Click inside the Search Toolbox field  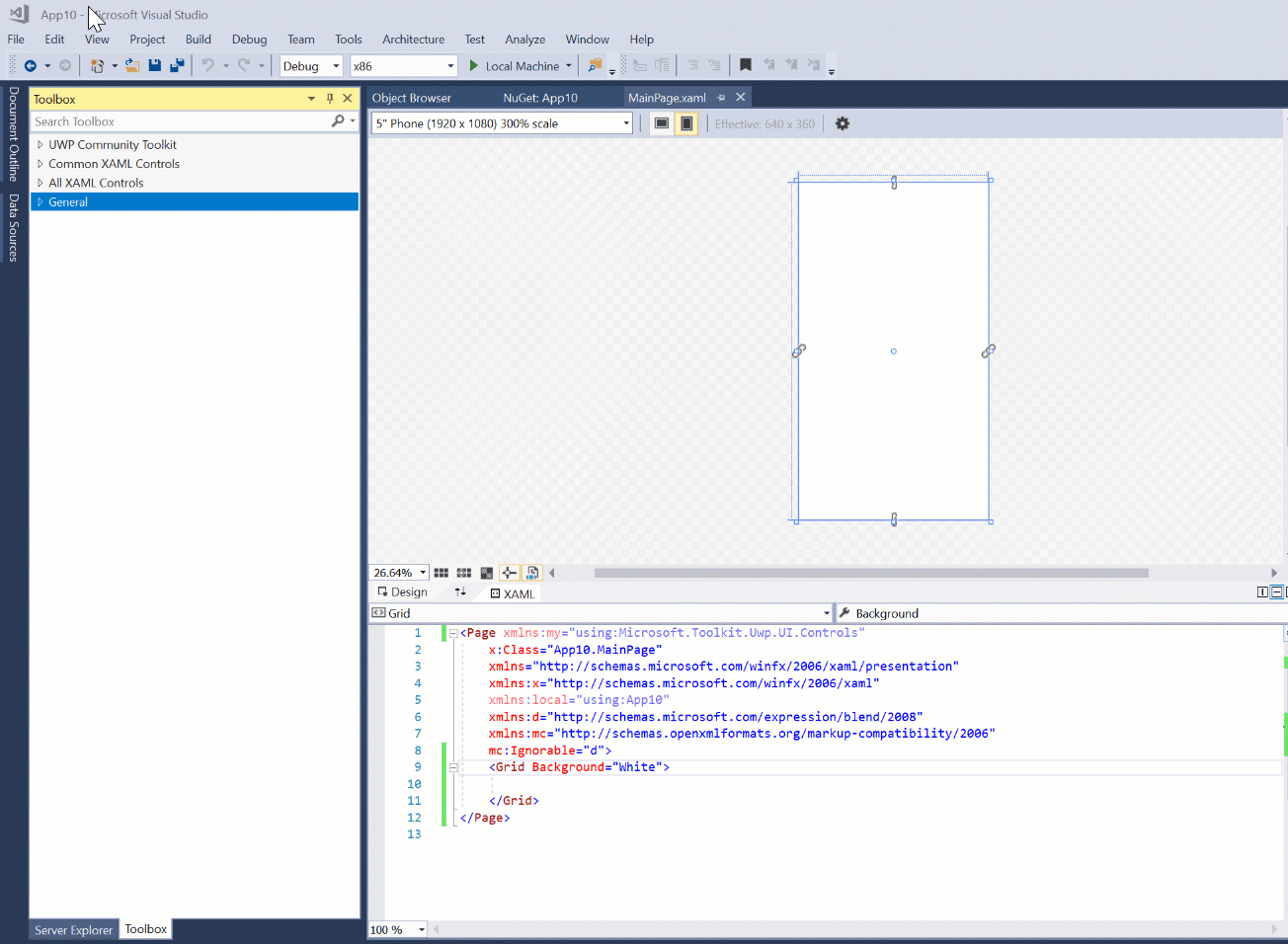click(178, 120)
